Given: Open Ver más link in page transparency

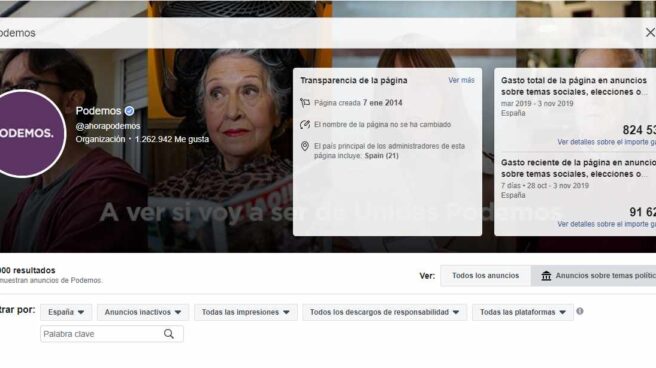Looking at the screenshot, I should [461, 80].
